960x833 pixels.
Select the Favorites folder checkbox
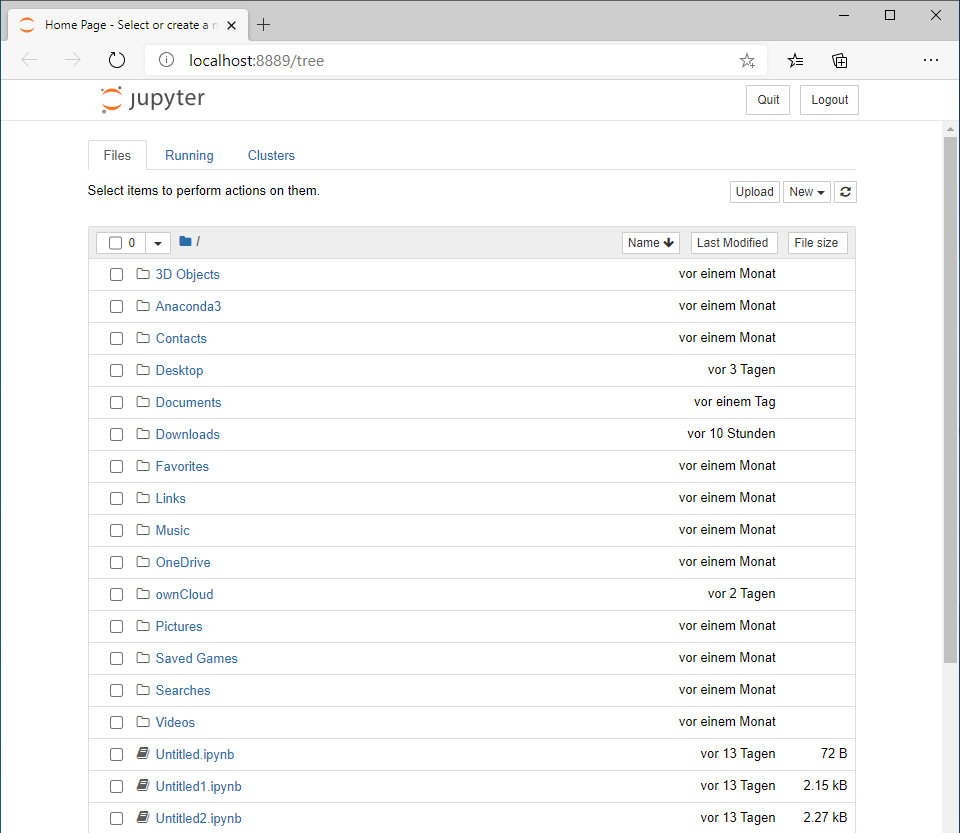[x=116, y=466]
